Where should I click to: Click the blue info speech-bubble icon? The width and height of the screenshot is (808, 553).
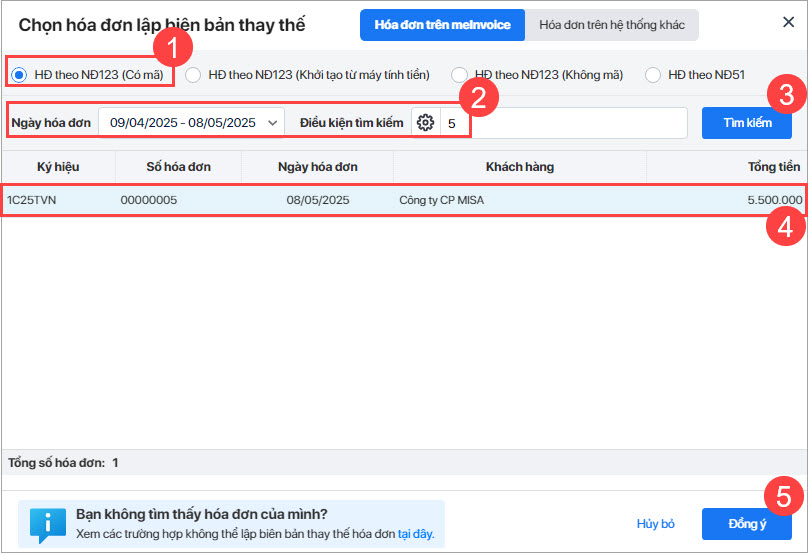point(47,525)
